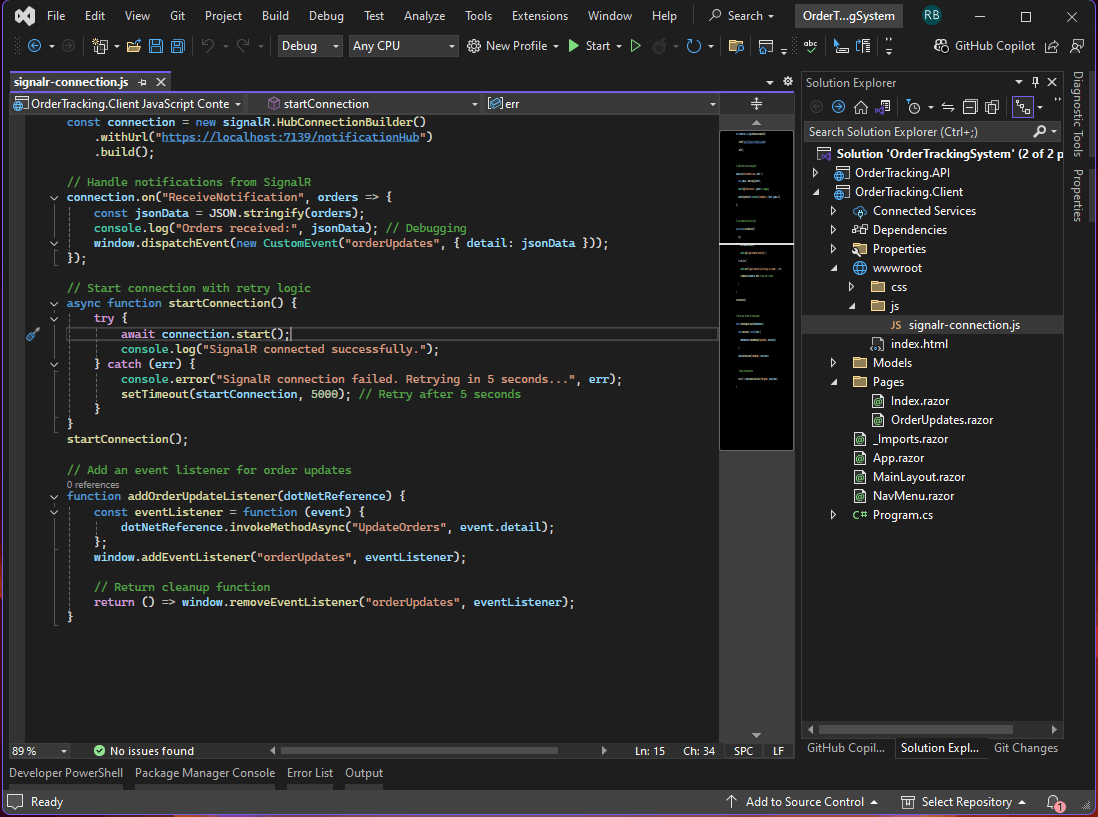Open the notifications bell in status bar
Screen dimensions: 1098x817
pos(1053,802)
